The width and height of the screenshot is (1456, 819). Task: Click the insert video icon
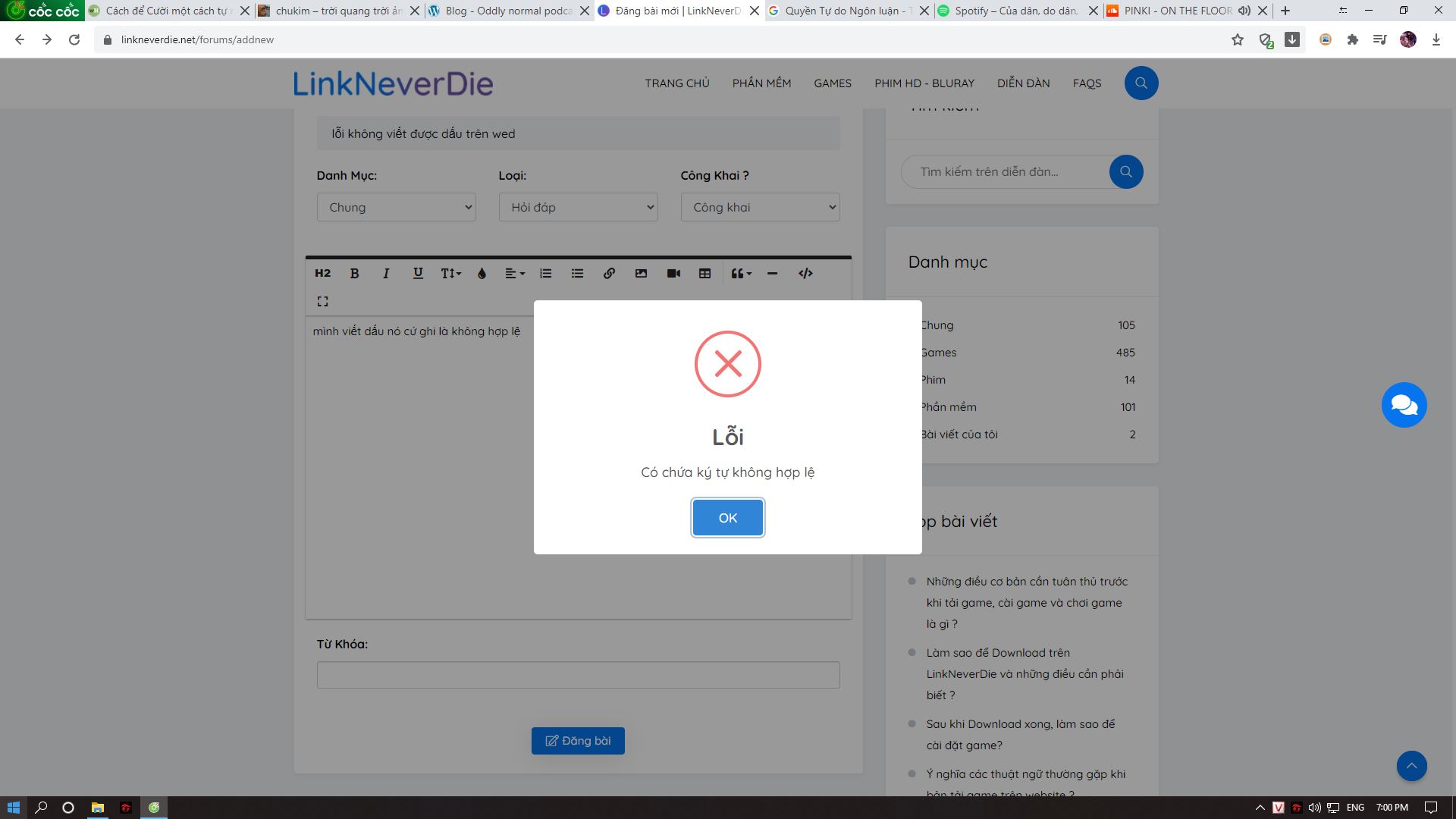point(673,274)
